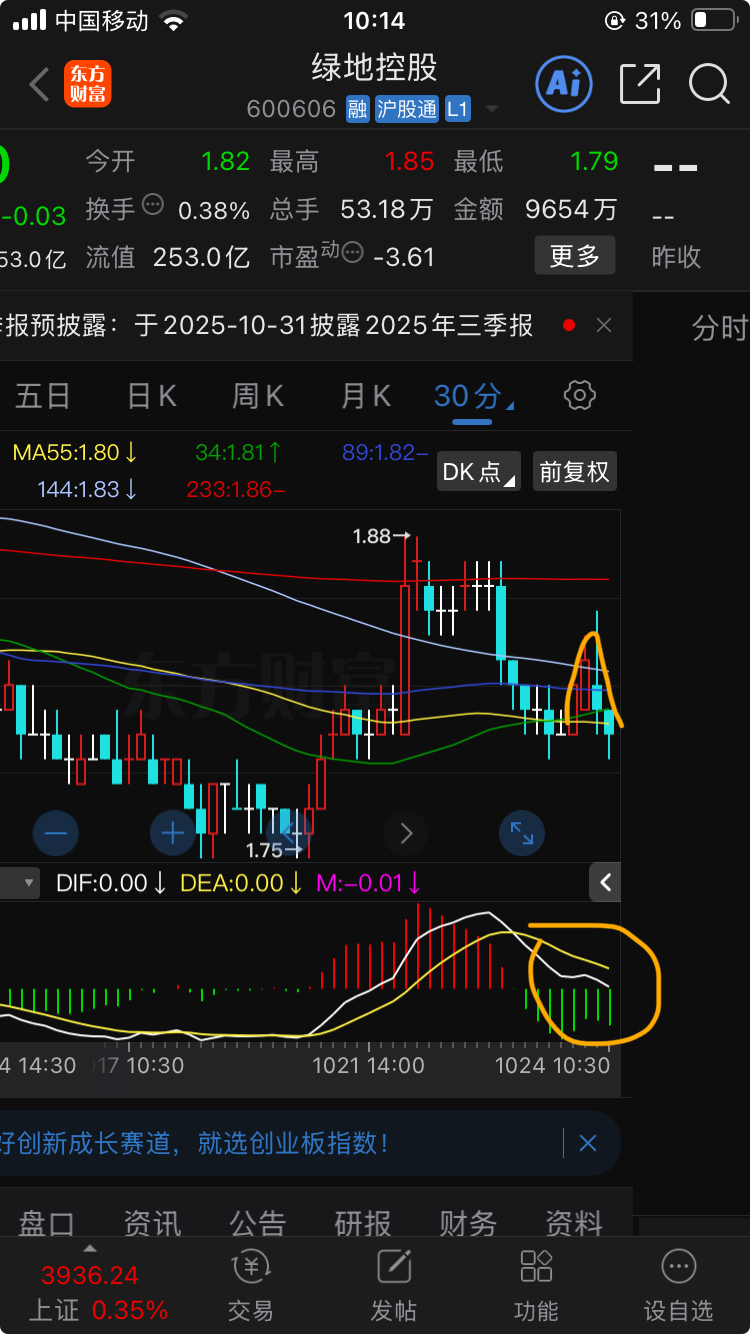Switch to 五日 chart tab
The height and width of the screenshot is (1334, 750).
[x=43, y=397]
